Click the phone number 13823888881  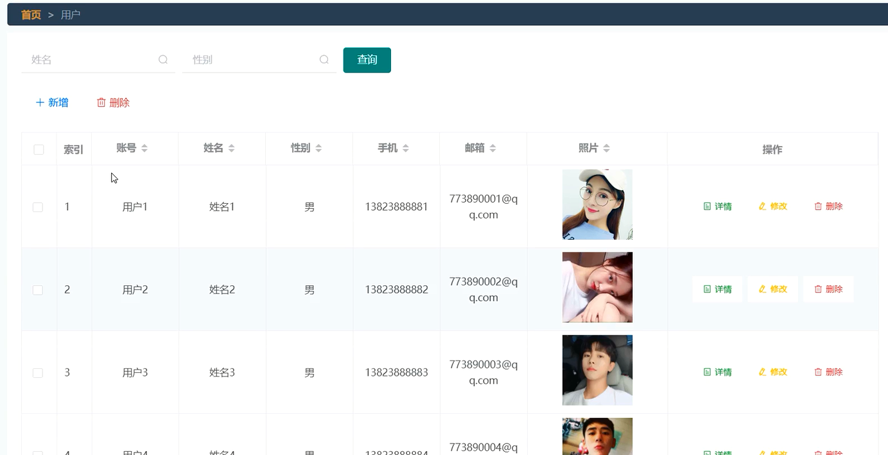click(x=396, y=207)
